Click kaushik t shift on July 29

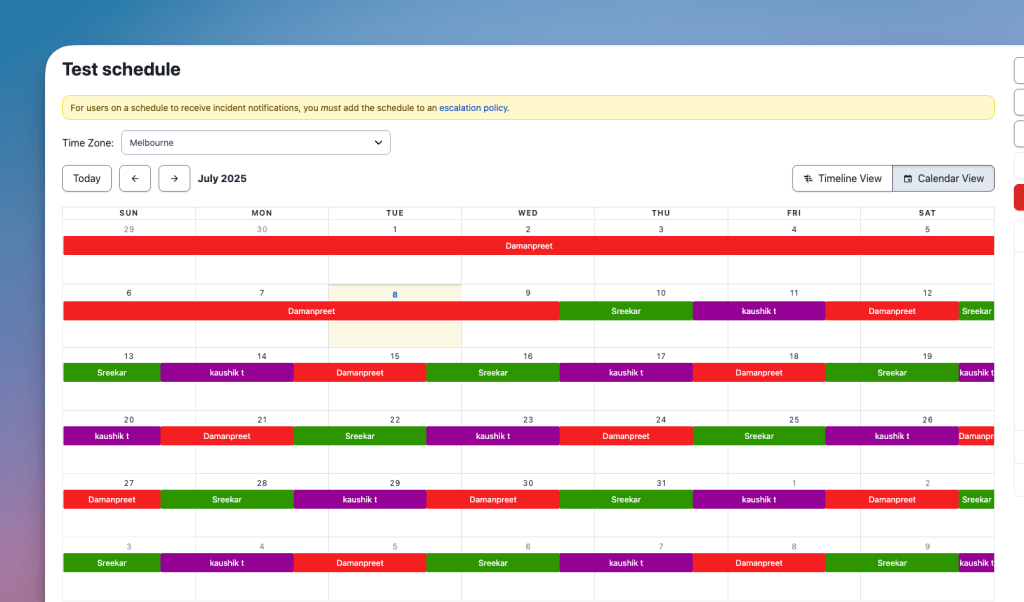tap(360, 500)
